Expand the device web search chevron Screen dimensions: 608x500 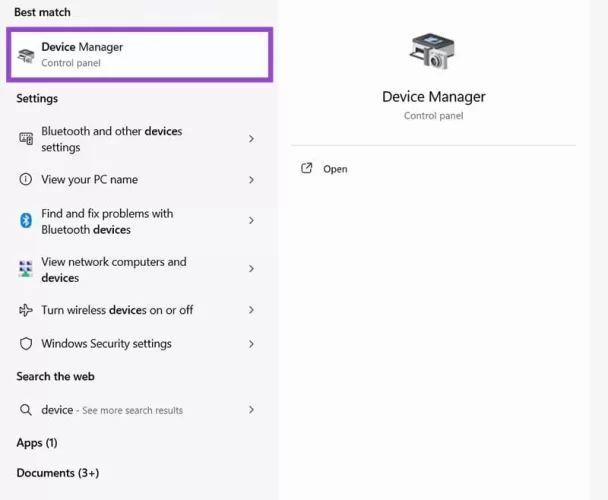click(x=251, y=410)
